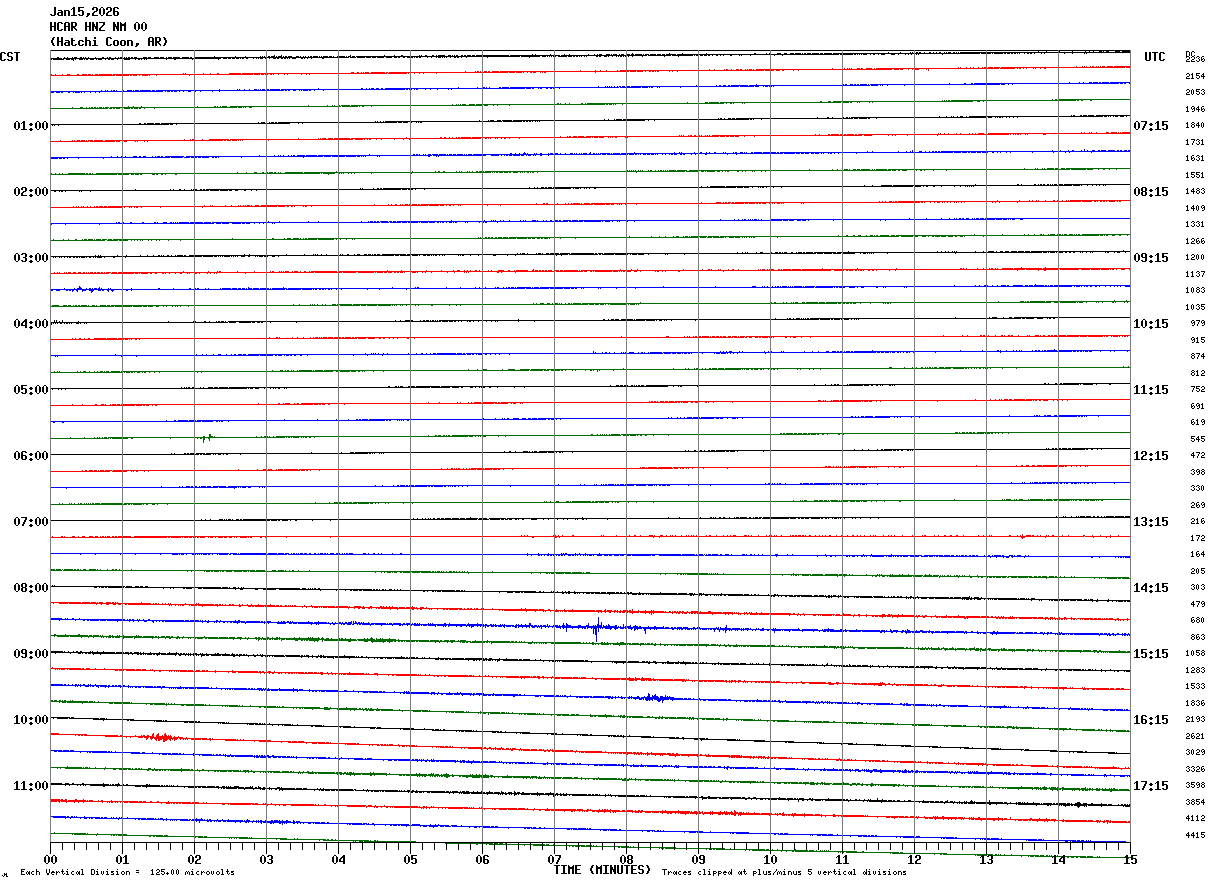Screen dimensions: 1210x886
Task: Click the UTC timezone label
Action: point(1155,57)
